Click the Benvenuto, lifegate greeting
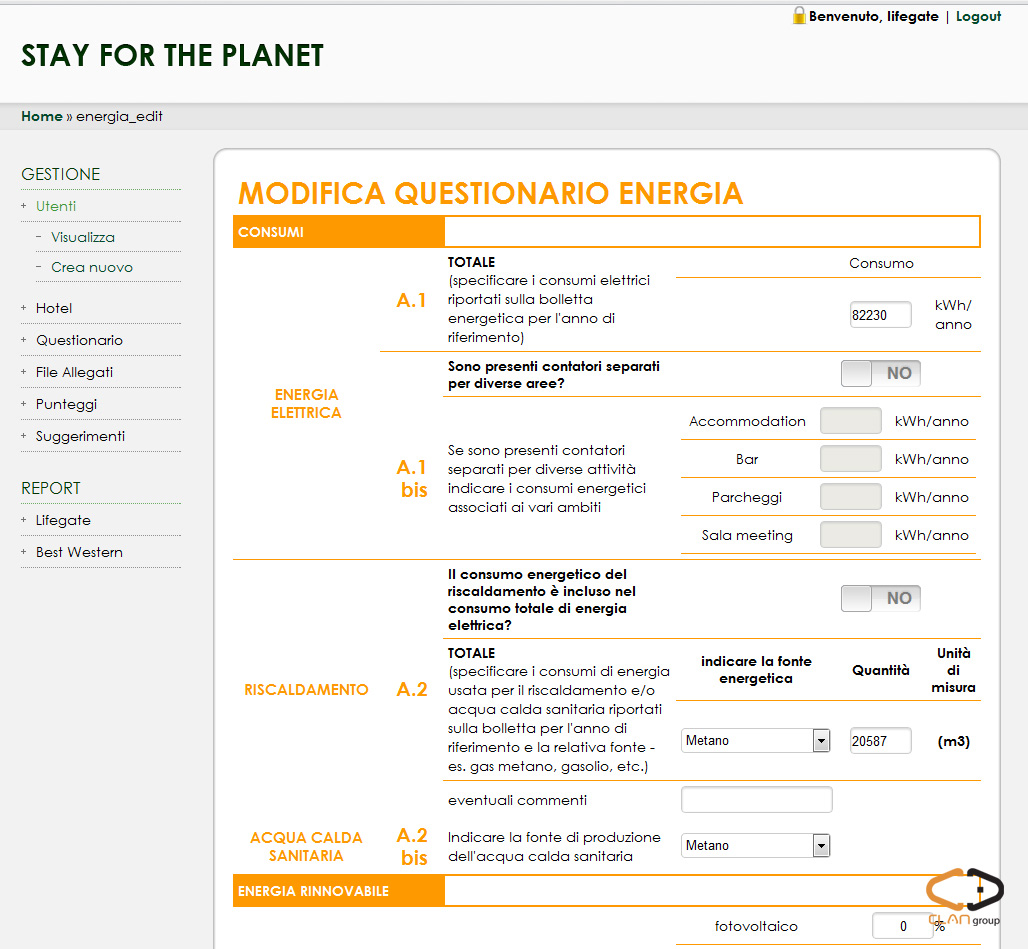Image resolution: width=1028 pixels, height=949 pixels. point(873,16)
